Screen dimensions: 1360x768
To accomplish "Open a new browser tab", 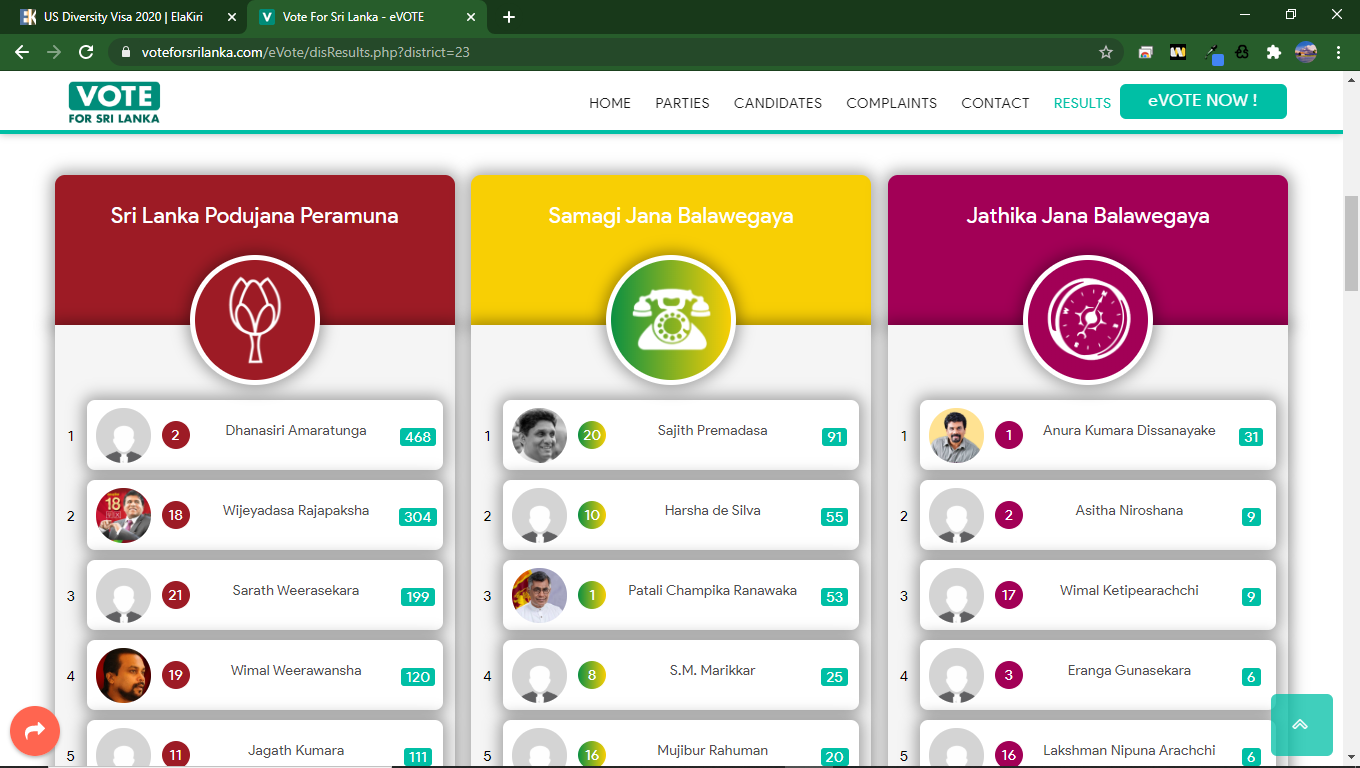I will (x=509, y=17).
